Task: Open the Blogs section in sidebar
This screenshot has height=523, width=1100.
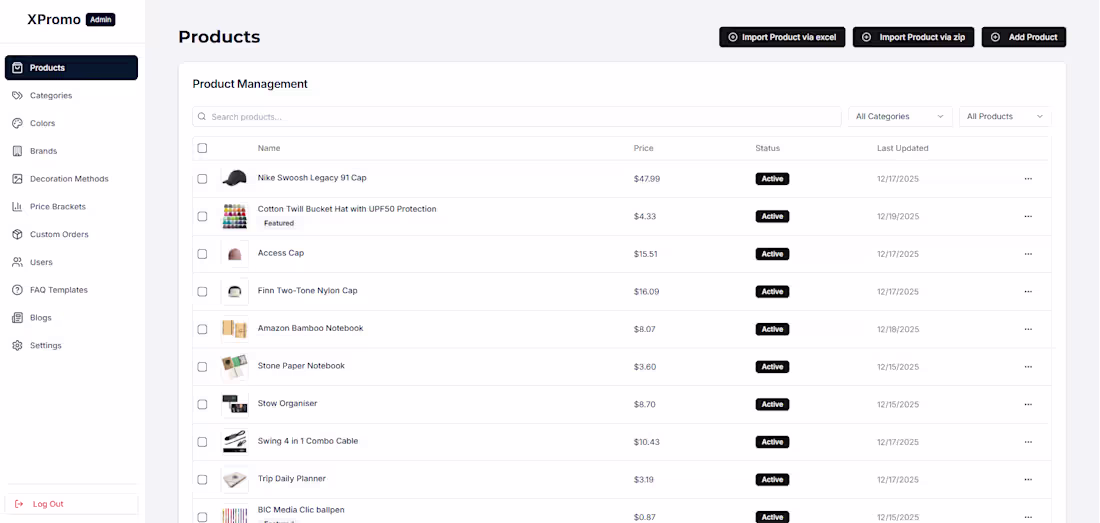Action: [41, 318]
